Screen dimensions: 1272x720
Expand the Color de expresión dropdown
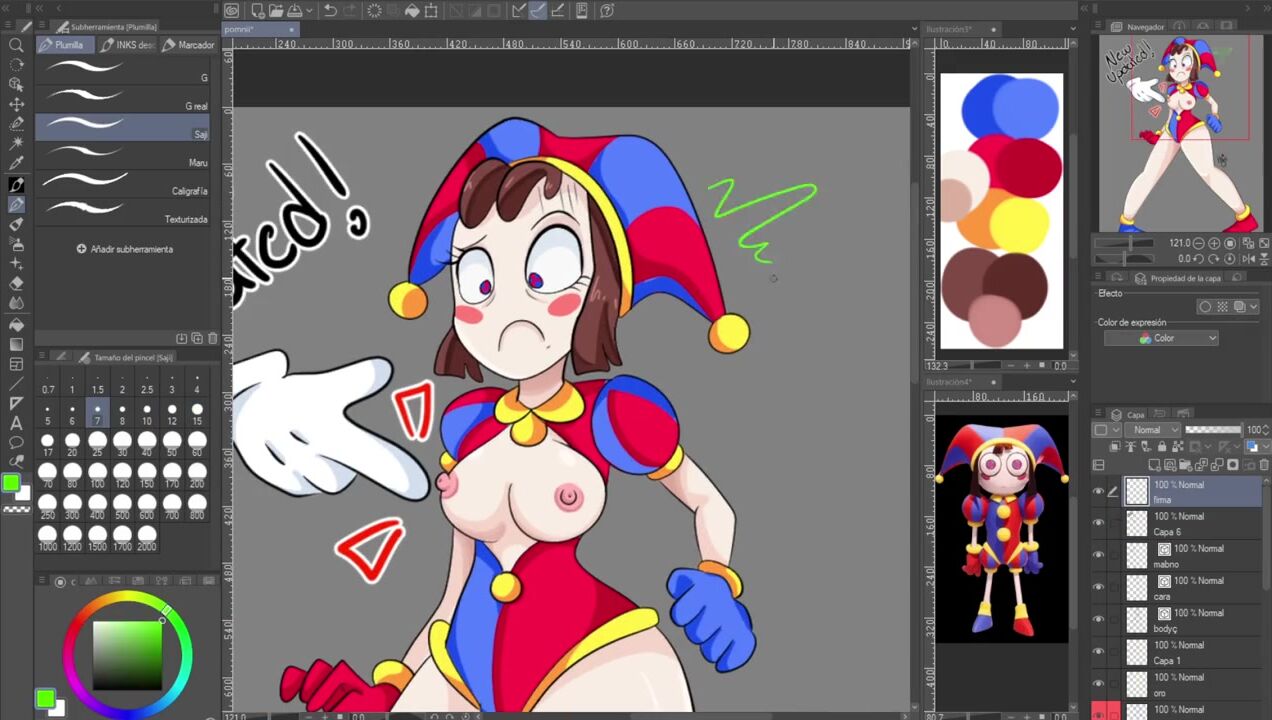point(1161,338)
